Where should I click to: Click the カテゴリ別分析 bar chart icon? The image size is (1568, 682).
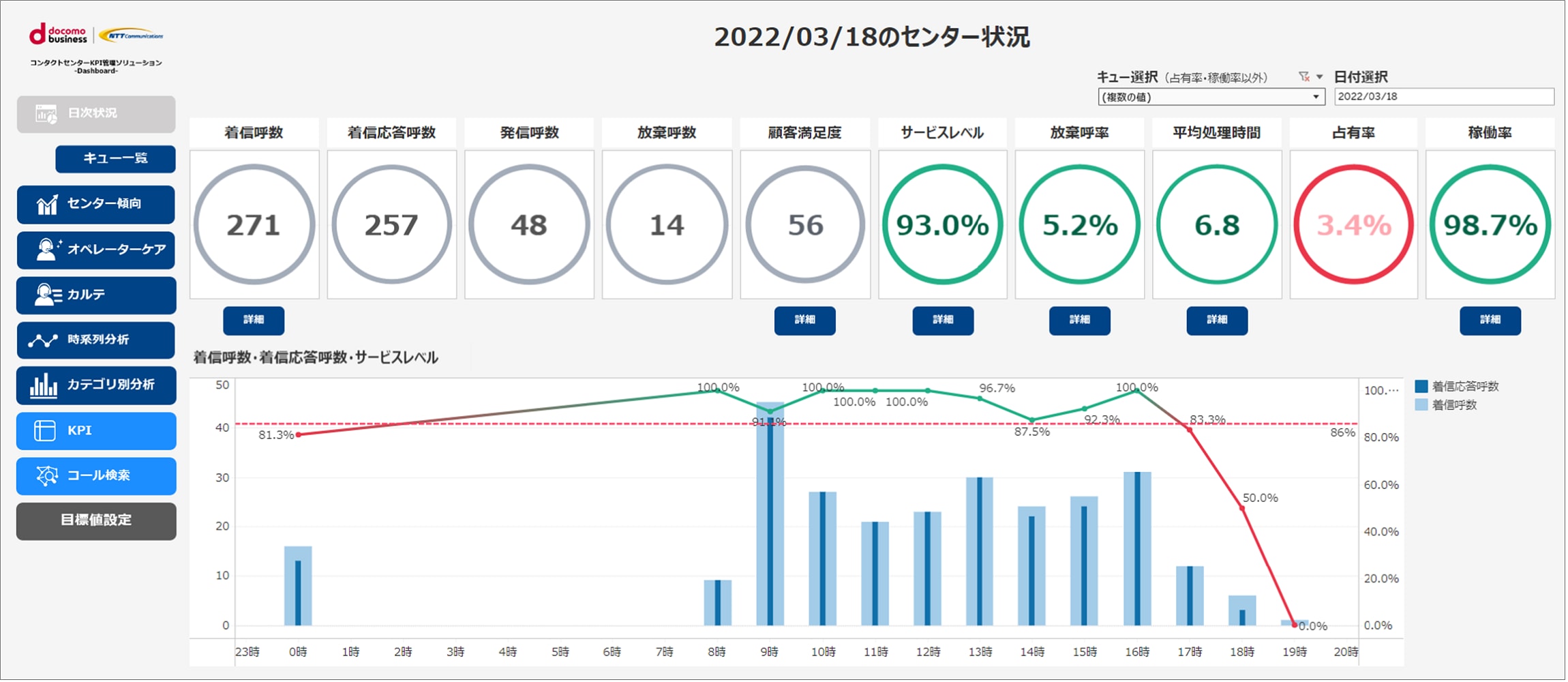[44, 385]
